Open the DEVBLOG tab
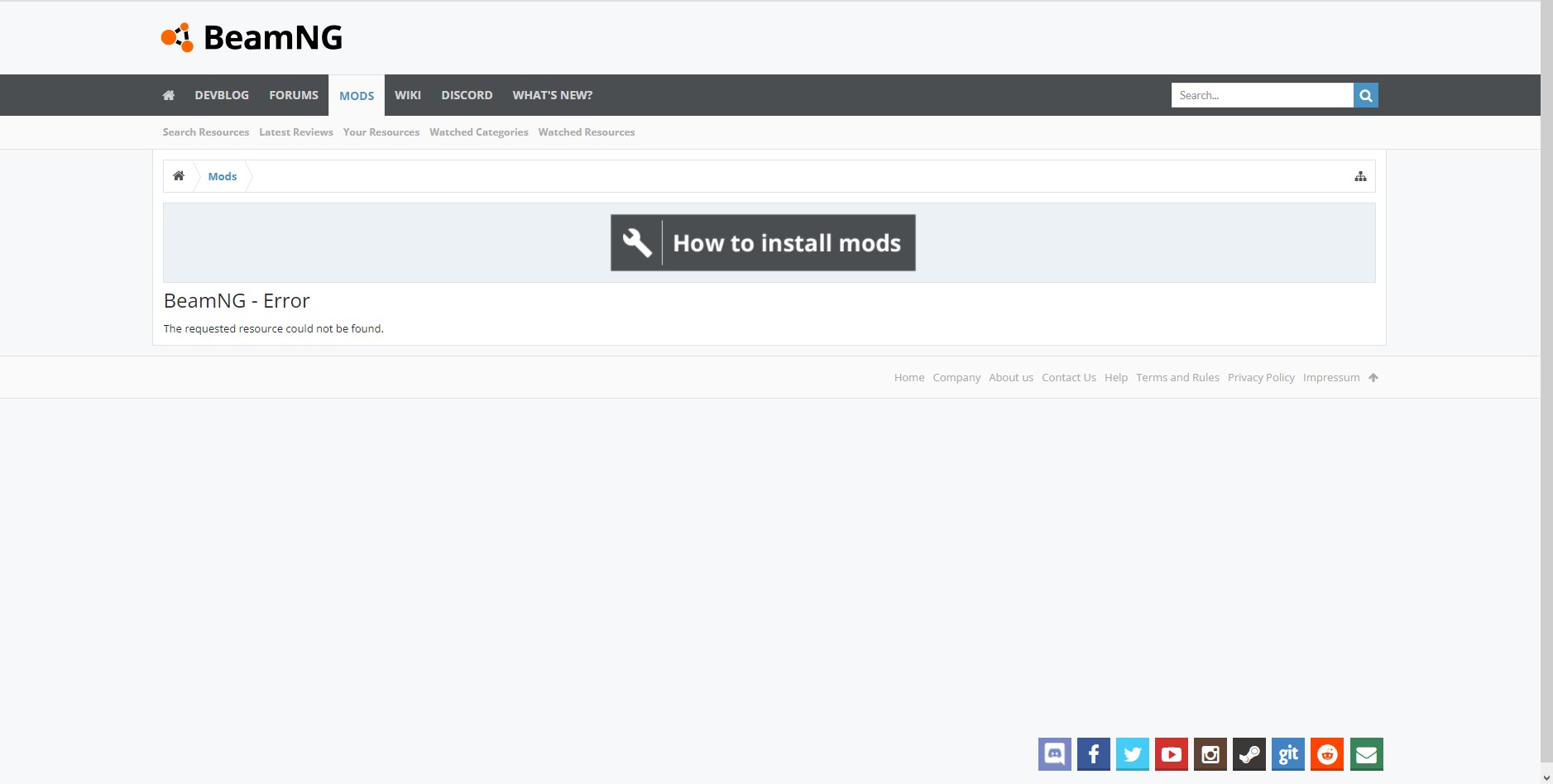 [x=222, y=95]
